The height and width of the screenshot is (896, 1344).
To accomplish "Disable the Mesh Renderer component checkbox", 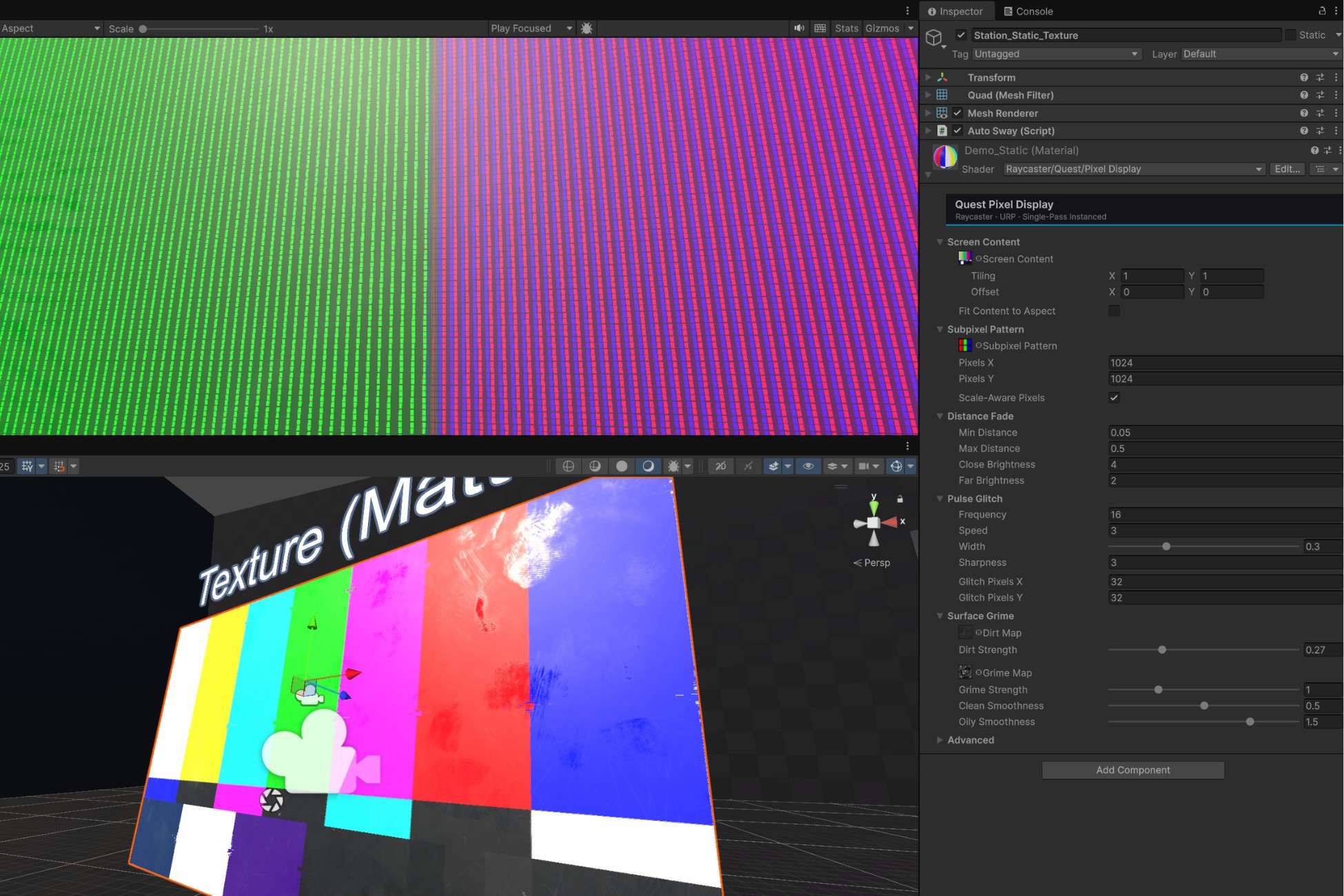I will (957, 113).
